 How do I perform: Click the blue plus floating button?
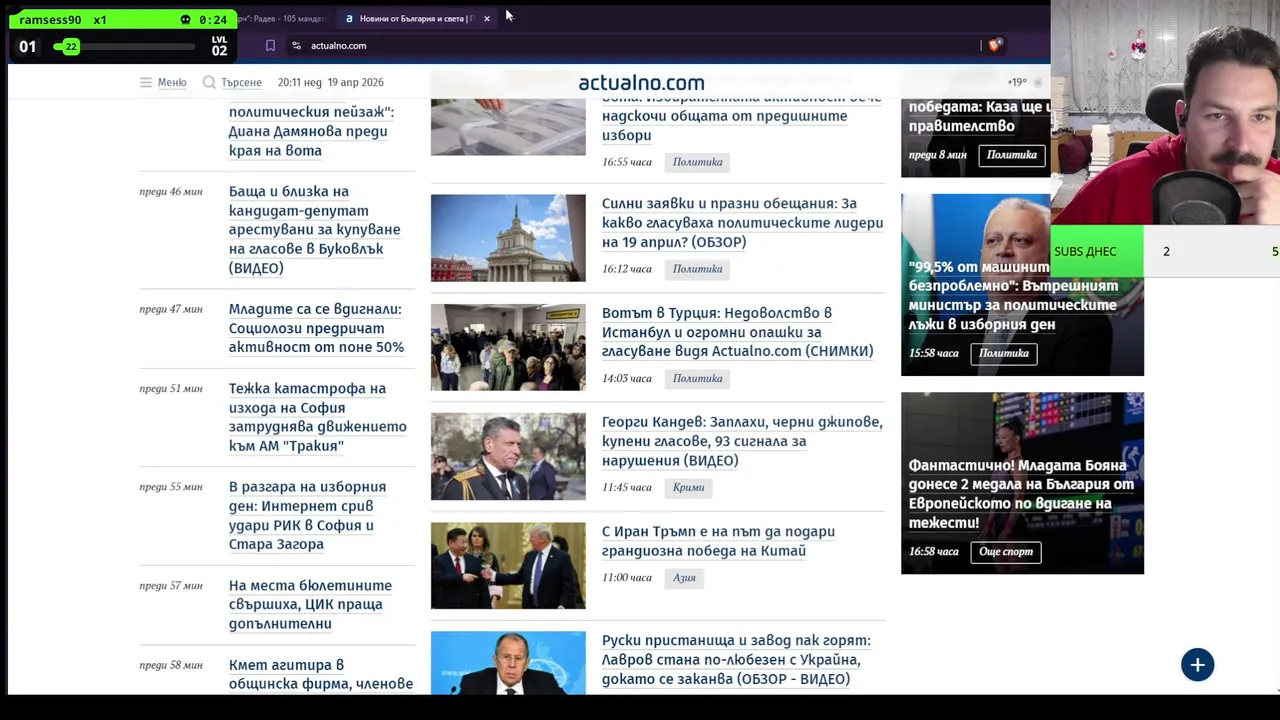[x=1197, y=665]
